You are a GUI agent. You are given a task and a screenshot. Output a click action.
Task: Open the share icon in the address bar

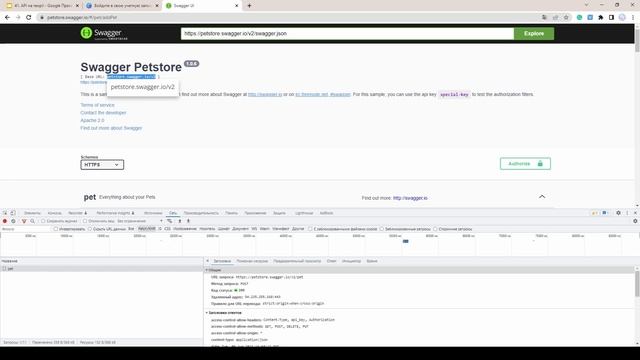coord(556,18)
